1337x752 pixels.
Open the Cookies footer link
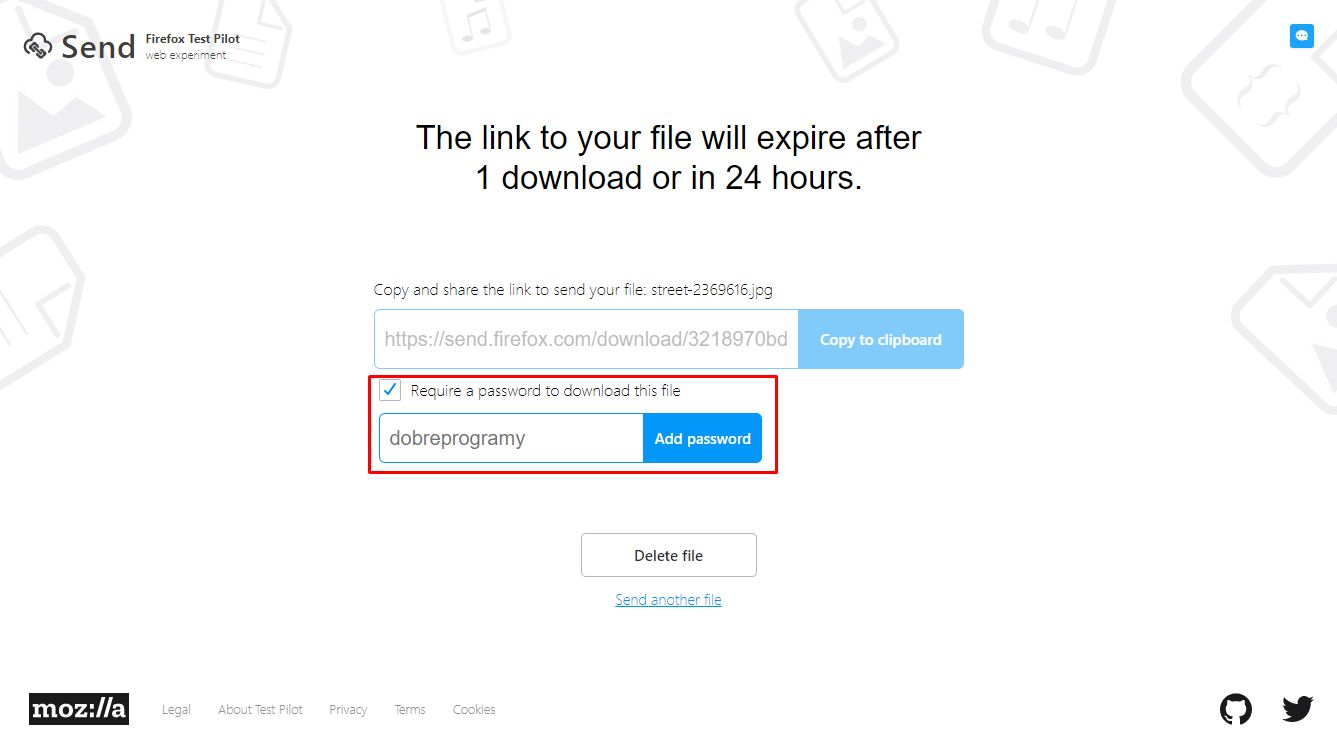point(474,710)
